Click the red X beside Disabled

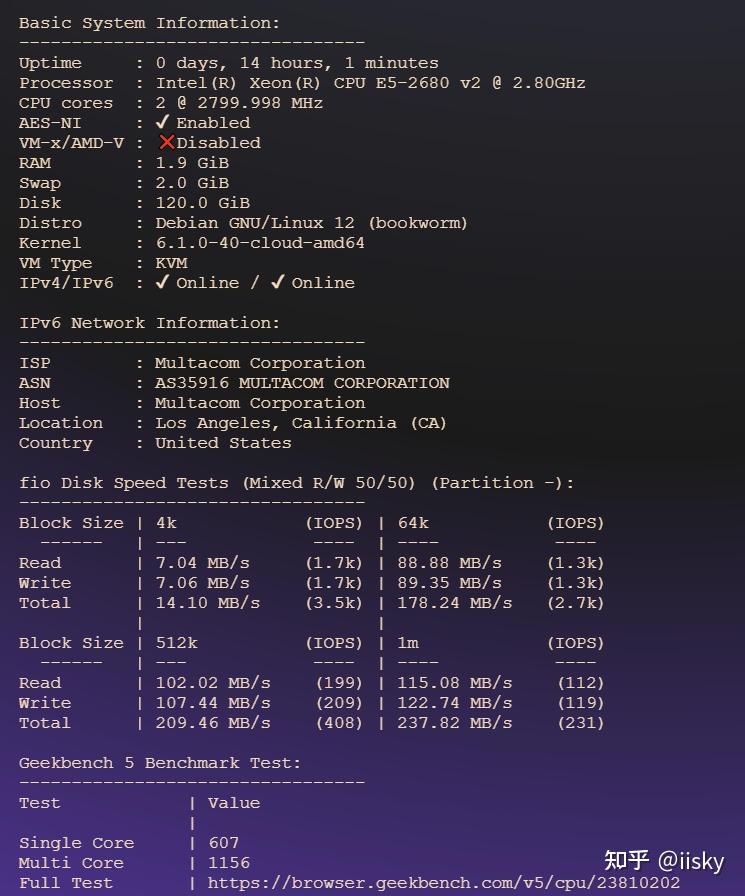[167, 143]
